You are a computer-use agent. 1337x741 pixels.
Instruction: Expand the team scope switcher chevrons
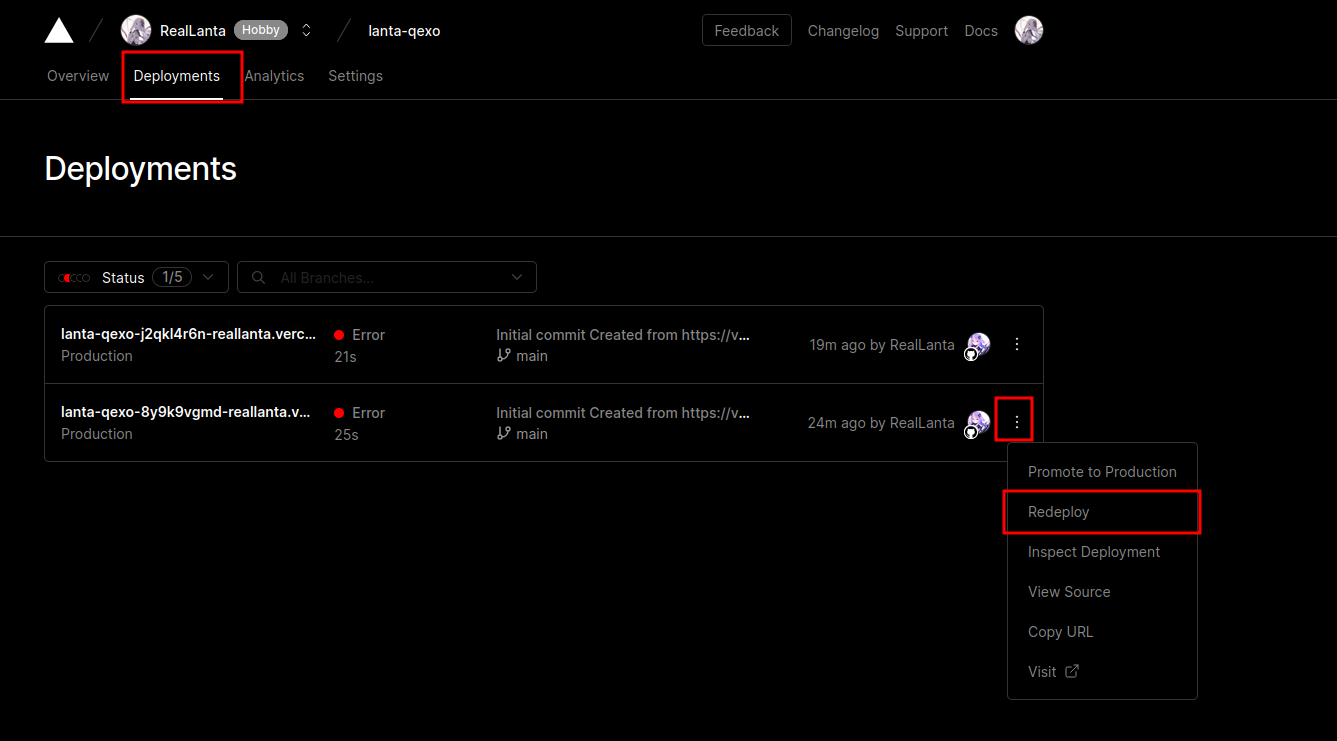(306, 31)
